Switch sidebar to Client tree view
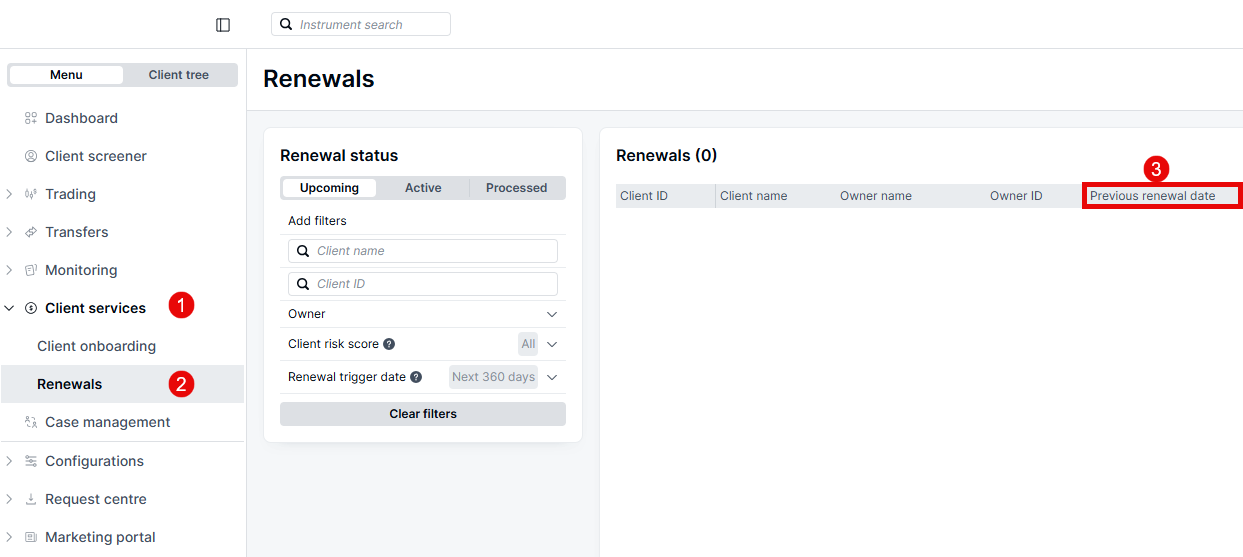 [179, 75]
